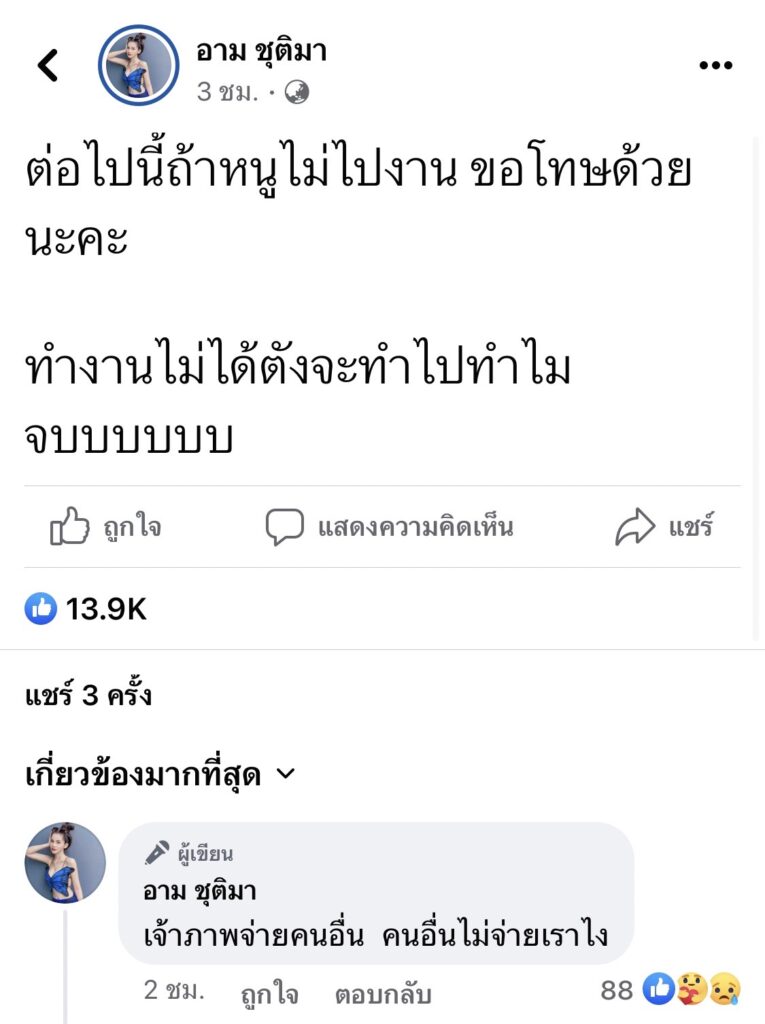Click the public globe privacy icon
Viewport: 765px width, 1024px height.
pos(297,92)
